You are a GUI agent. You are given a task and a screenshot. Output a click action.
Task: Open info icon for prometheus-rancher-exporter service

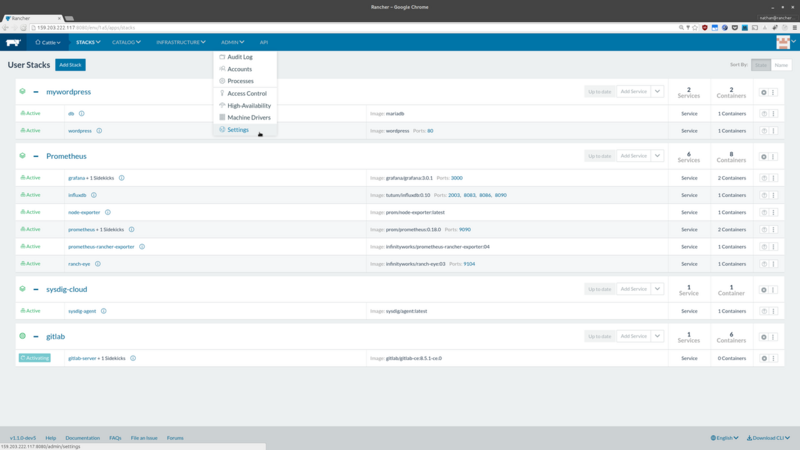(142, 246)
